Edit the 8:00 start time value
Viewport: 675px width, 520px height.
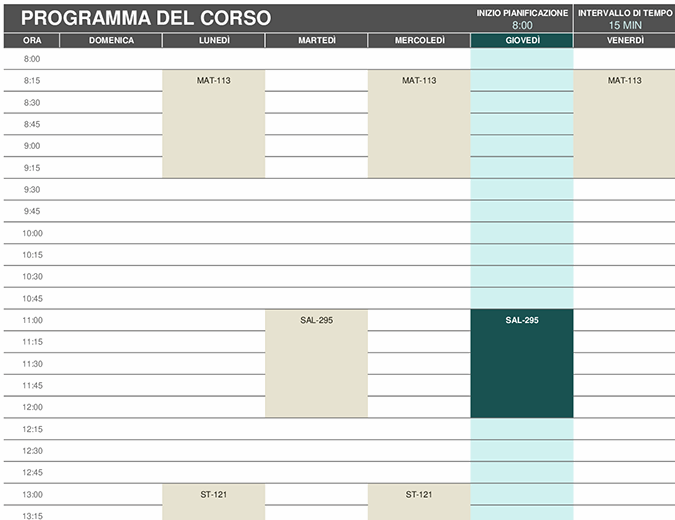[522, 26]
